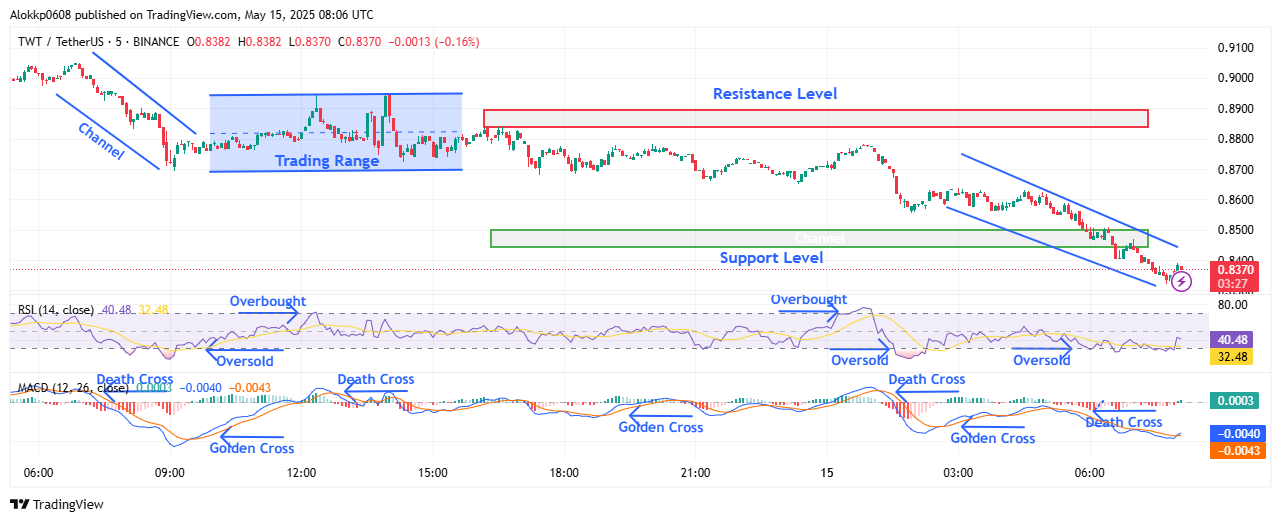Click the 18:00 time axis label

(564, 472)
